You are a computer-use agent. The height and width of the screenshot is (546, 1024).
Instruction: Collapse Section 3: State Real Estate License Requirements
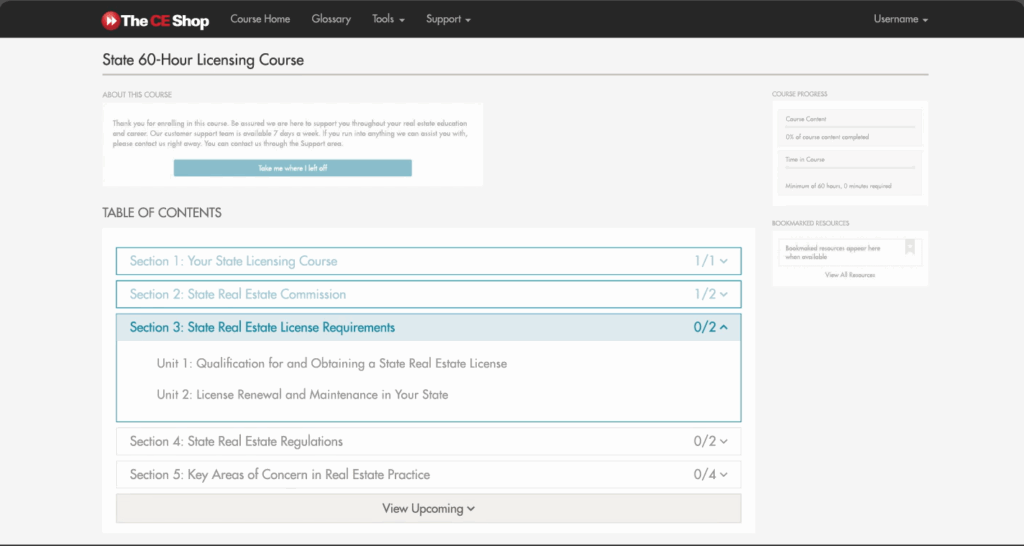point(428,327)
